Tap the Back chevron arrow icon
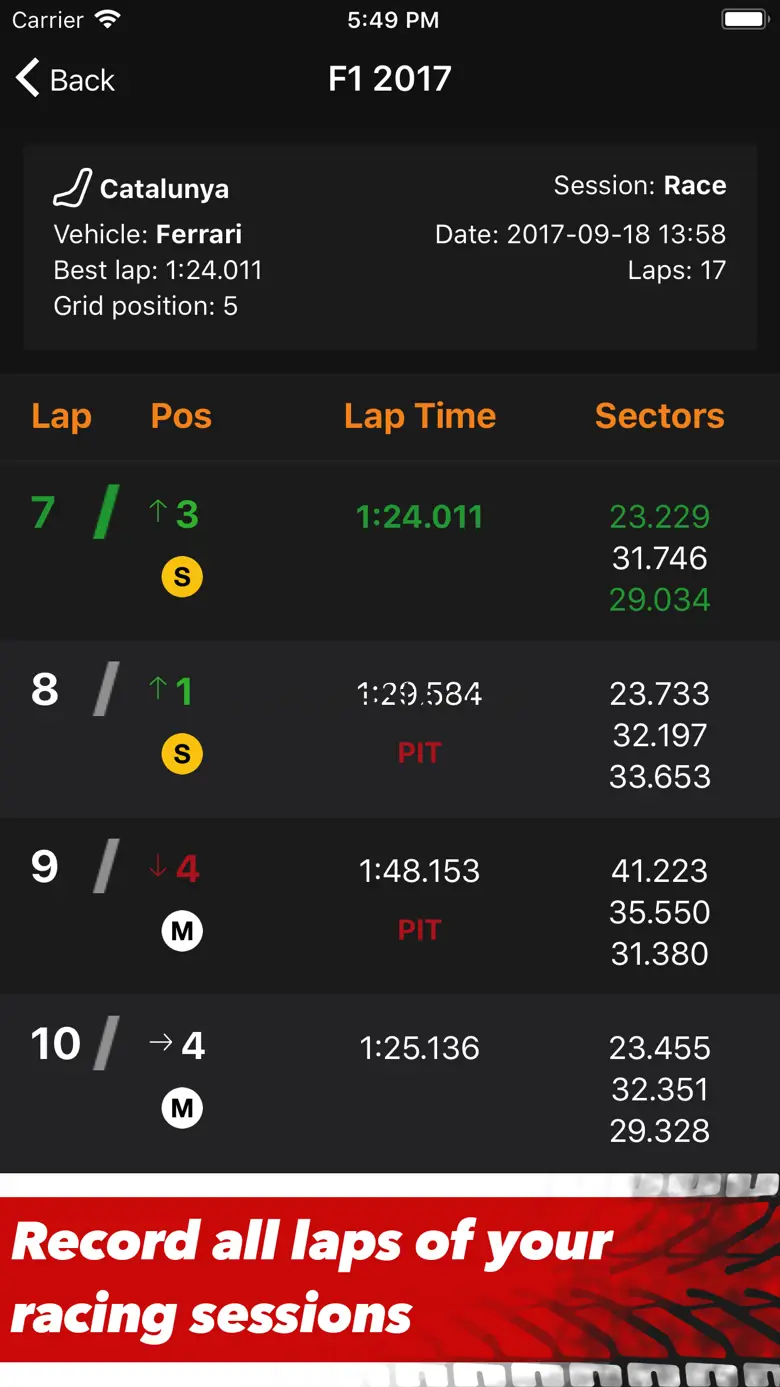Image resolution: width=780 pixels, height=1387 pixels. coord(27,78)
